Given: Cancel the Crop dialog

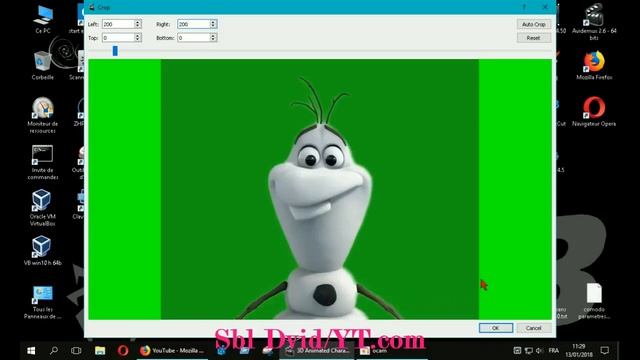Looking at the screenshot, I should (533, 328).
